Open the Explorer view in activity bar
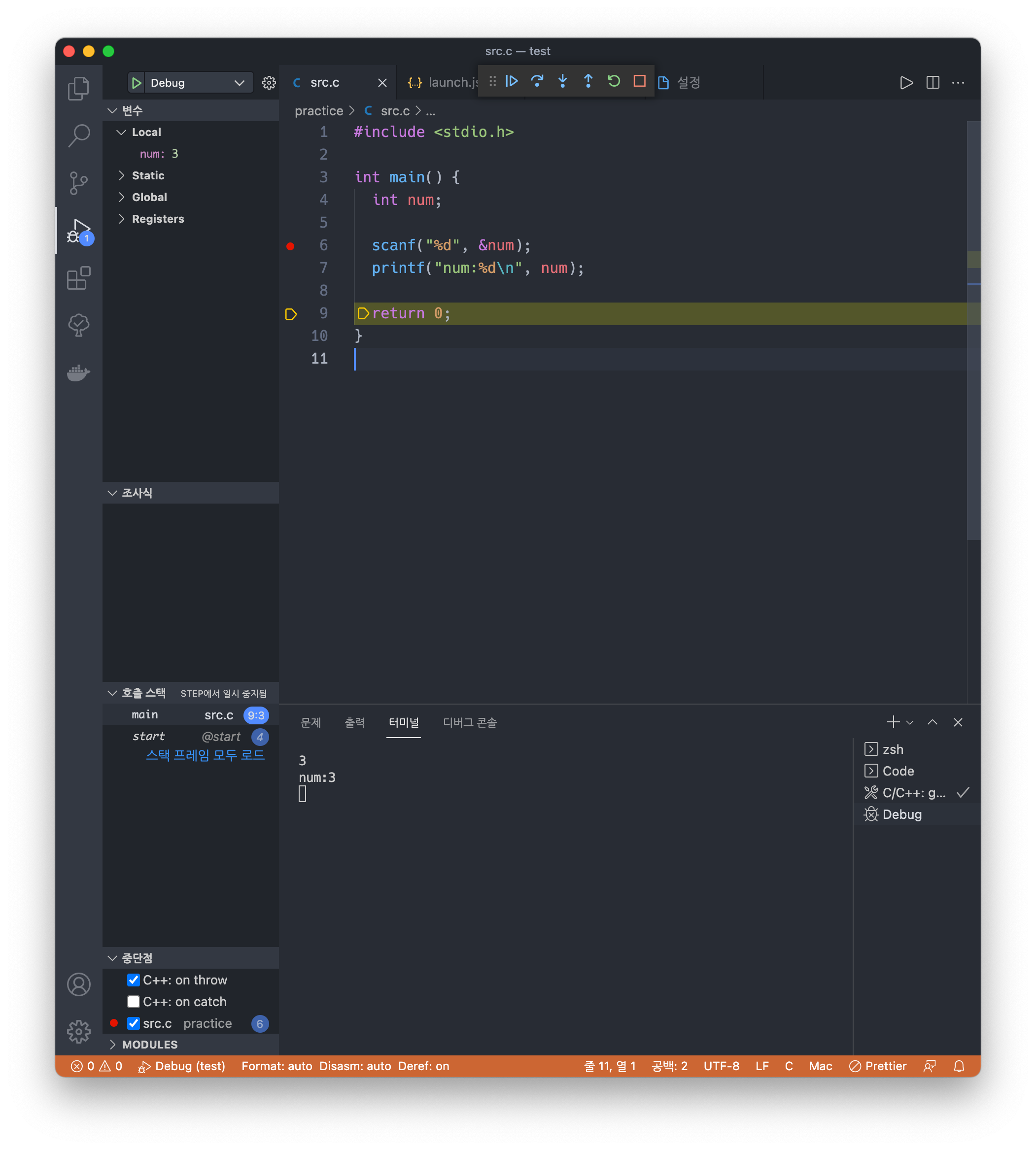Viewport: 1036px width, 1150px height. (x=78, y=88)
